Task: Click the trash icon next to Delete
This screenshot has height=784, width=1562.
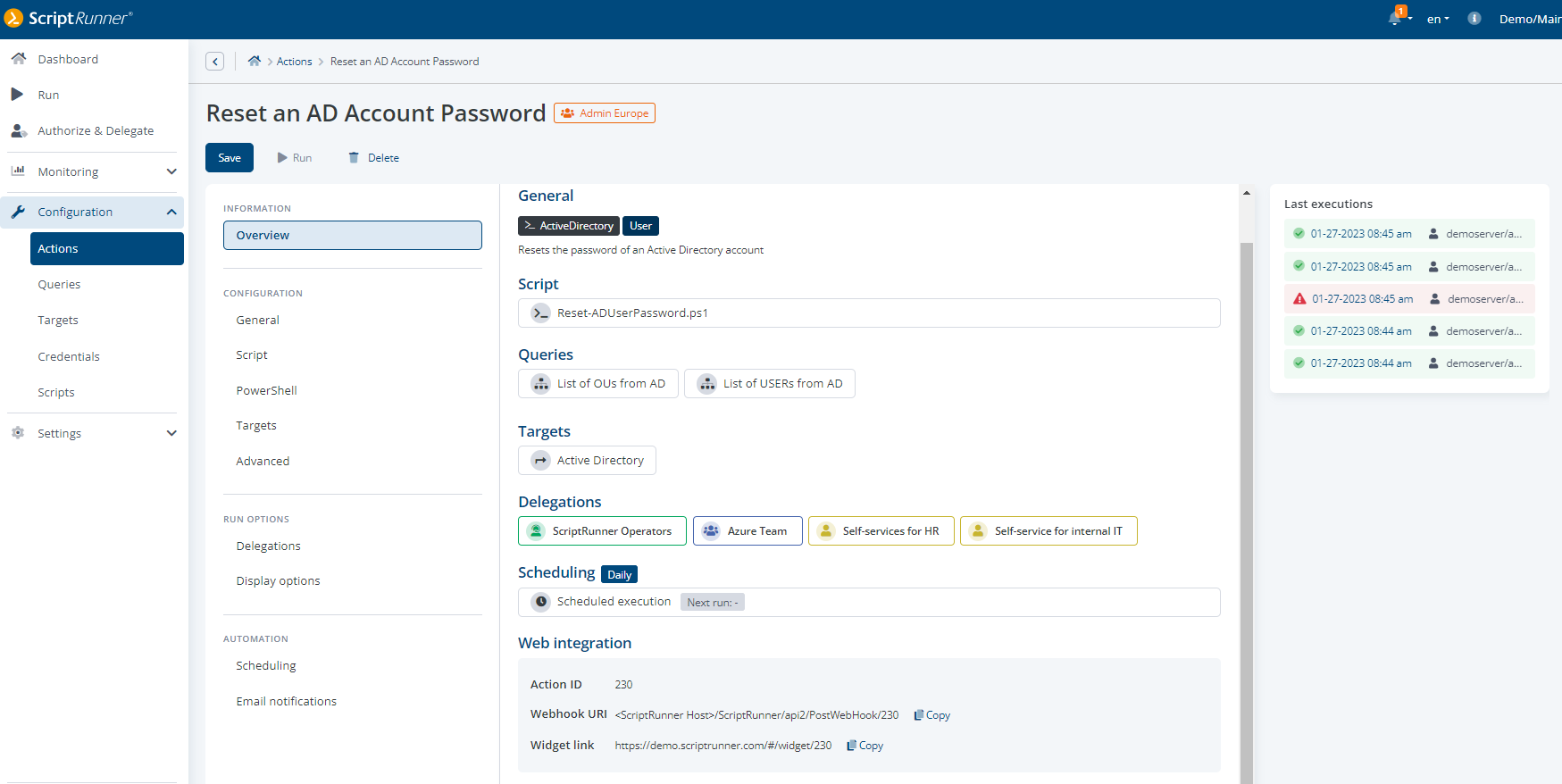Action: point(354,157)
